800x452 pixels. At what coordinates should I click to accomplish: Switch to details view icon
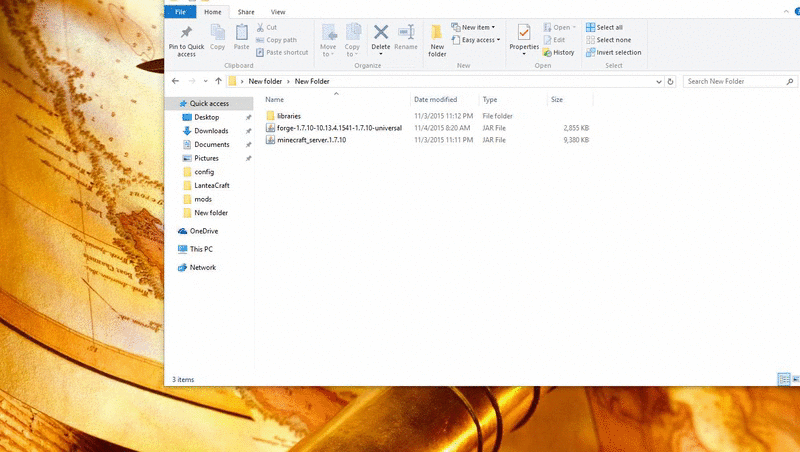[x=784, y=379]
